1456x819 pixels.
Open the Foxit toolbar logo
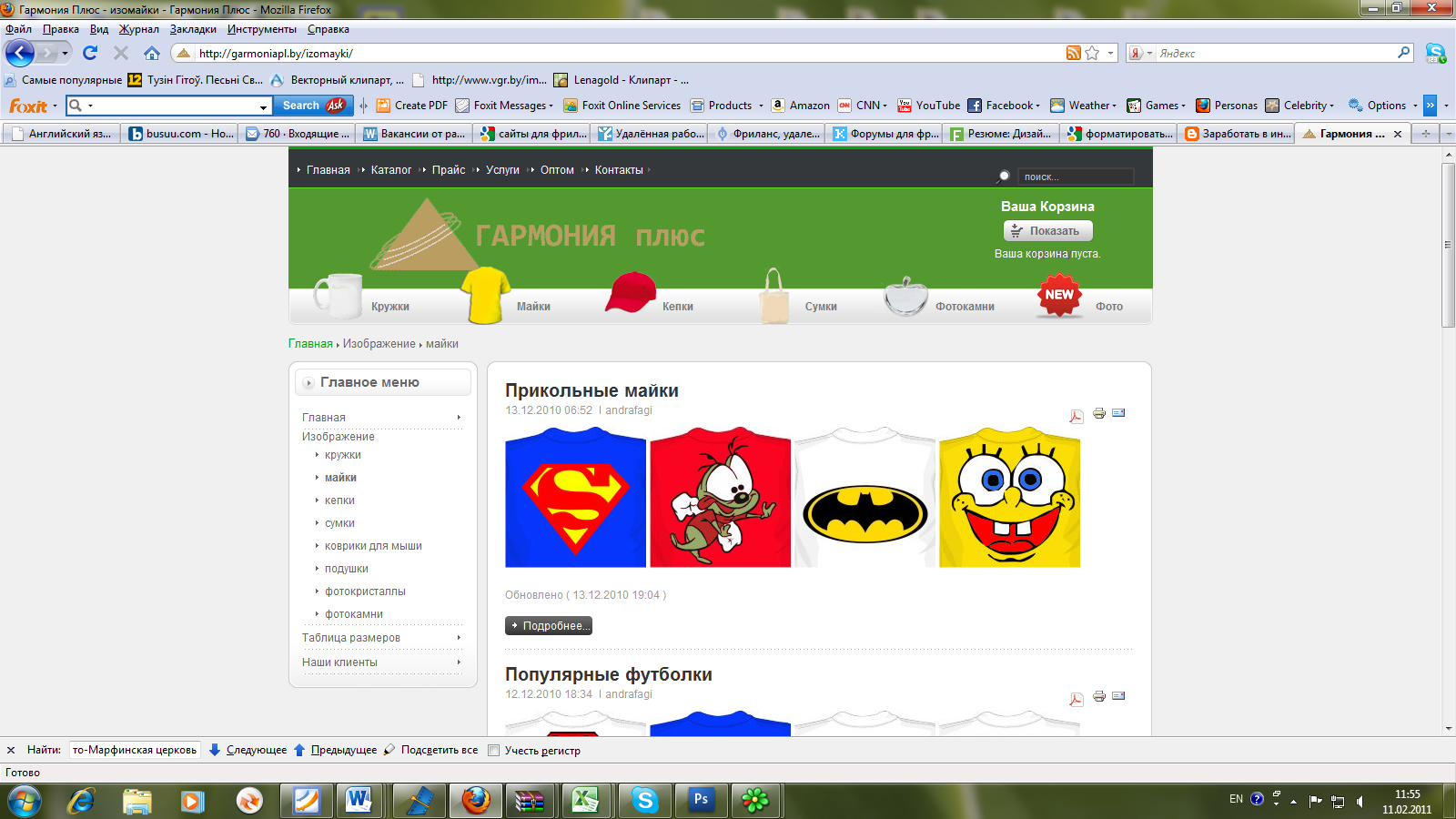point(28,106)
